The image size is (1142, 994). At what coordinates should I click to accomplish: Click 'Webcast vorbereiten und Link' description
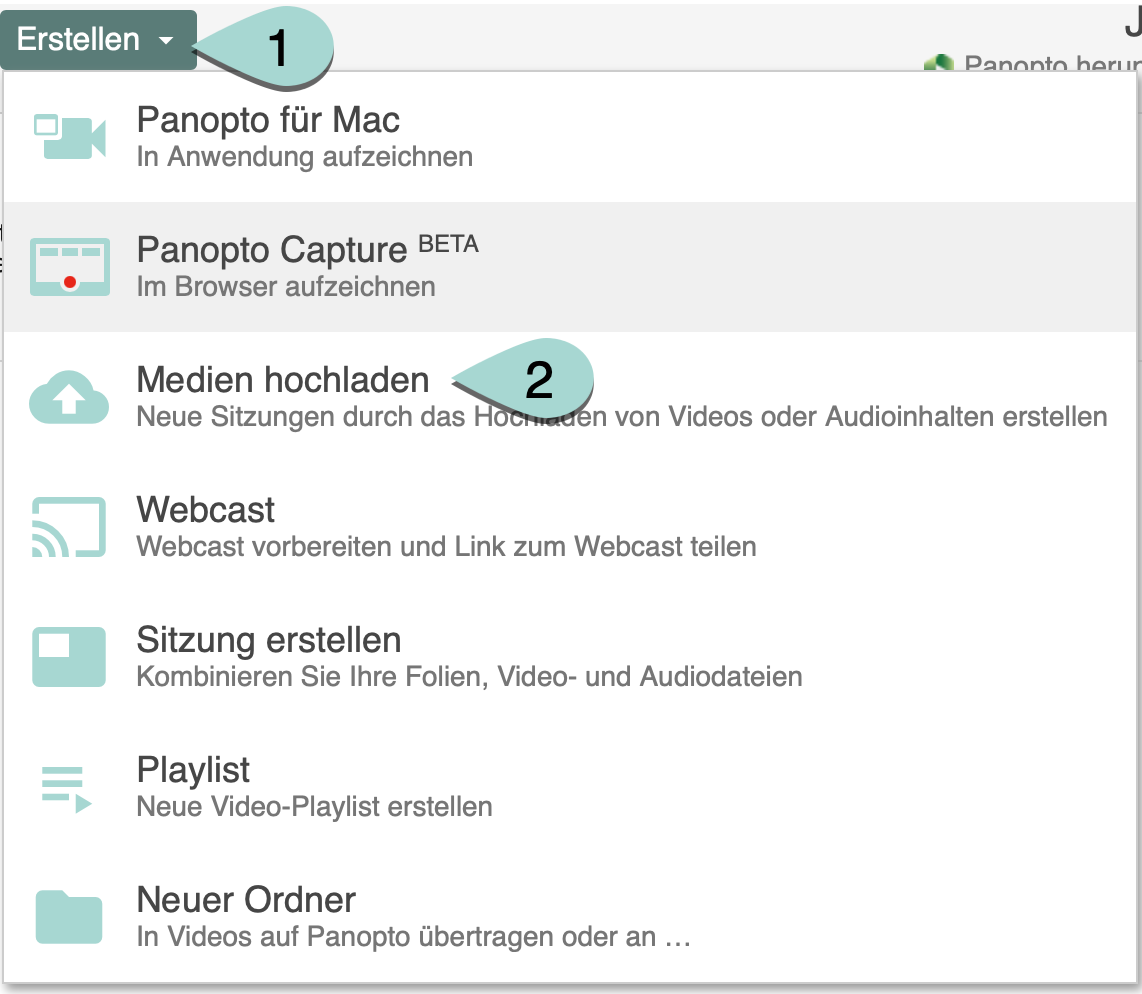pyautogui.click(x=446, y=547)
